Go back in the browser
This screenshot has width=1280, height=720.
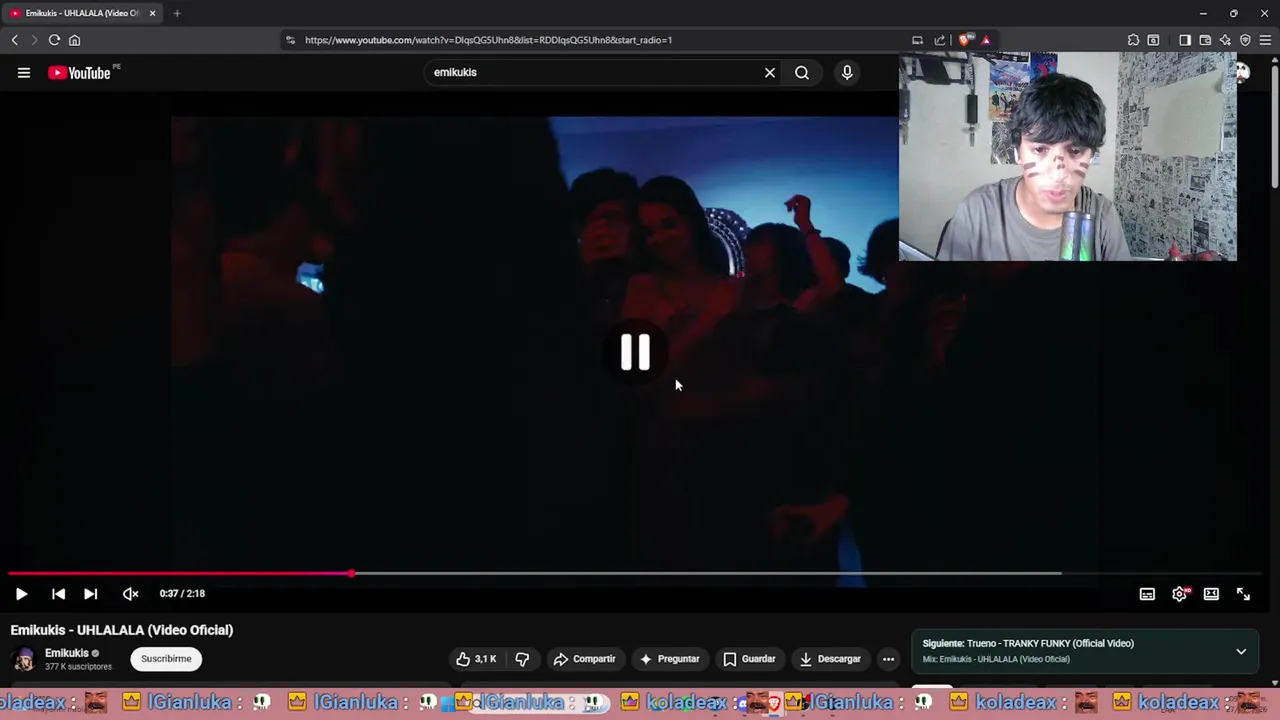coord(15,40)
